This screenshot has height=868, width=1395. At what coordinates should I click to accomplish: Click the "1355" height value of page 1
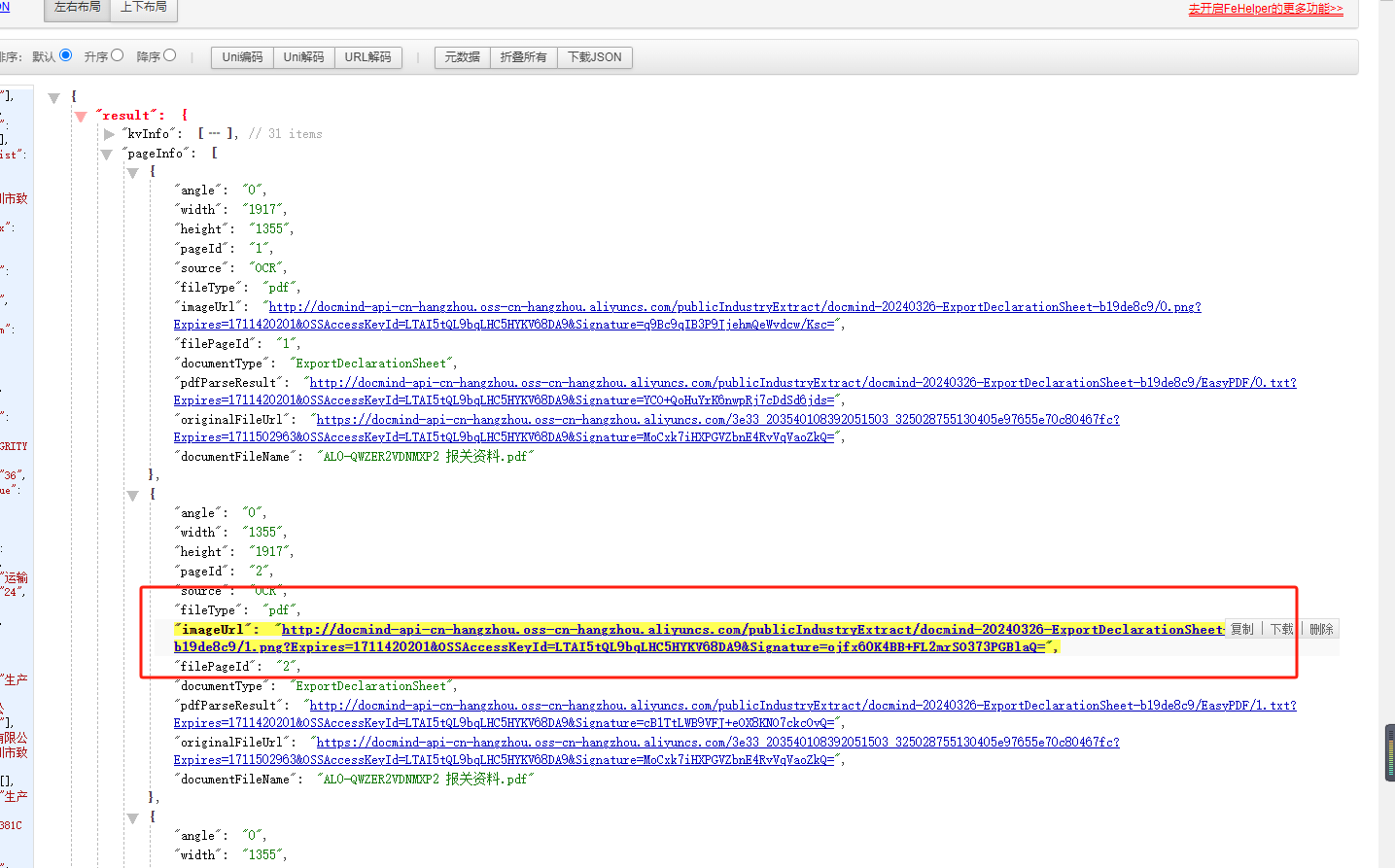click(269, 229)
